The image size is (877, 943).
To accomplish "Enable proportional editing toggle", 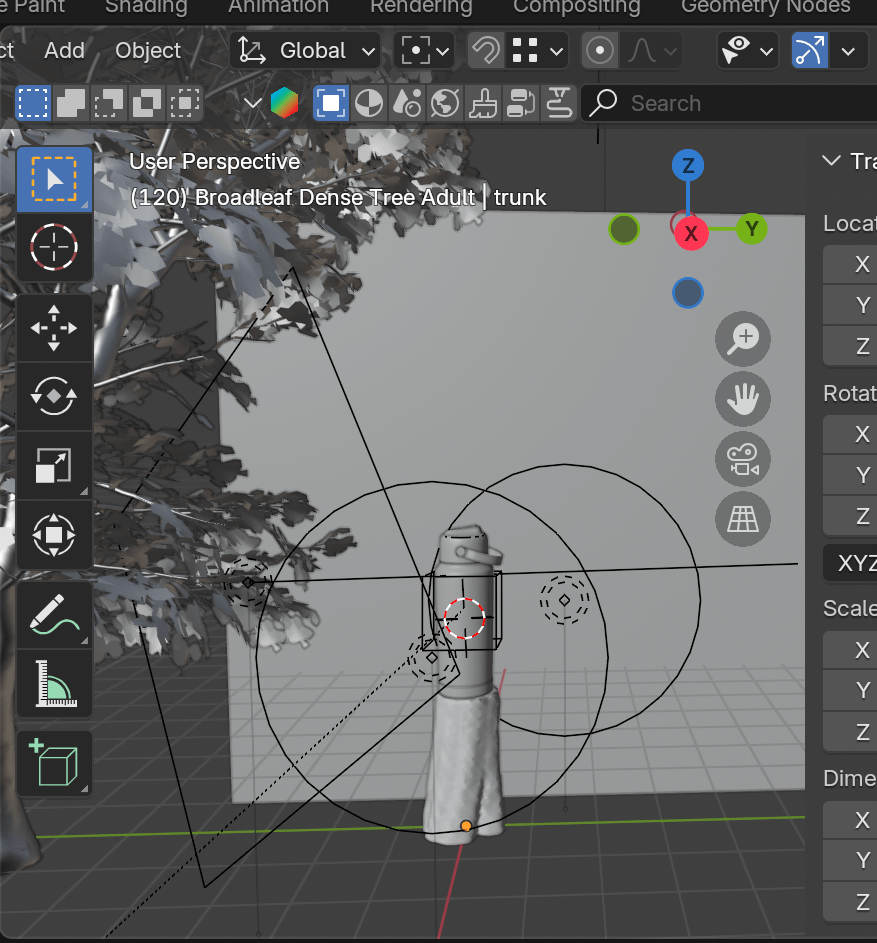I will (x=600, y=50).
